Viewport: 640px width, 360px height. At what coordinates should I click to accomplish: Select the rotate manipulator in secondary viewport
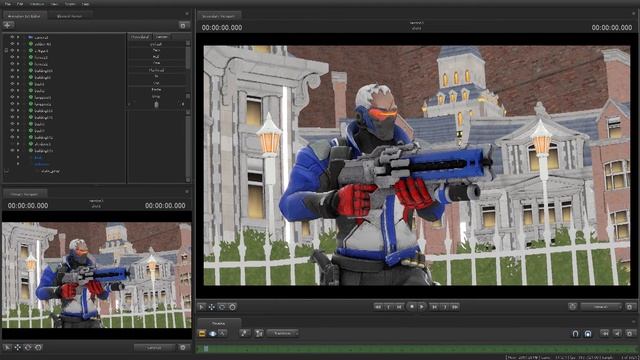pos(222,307)
